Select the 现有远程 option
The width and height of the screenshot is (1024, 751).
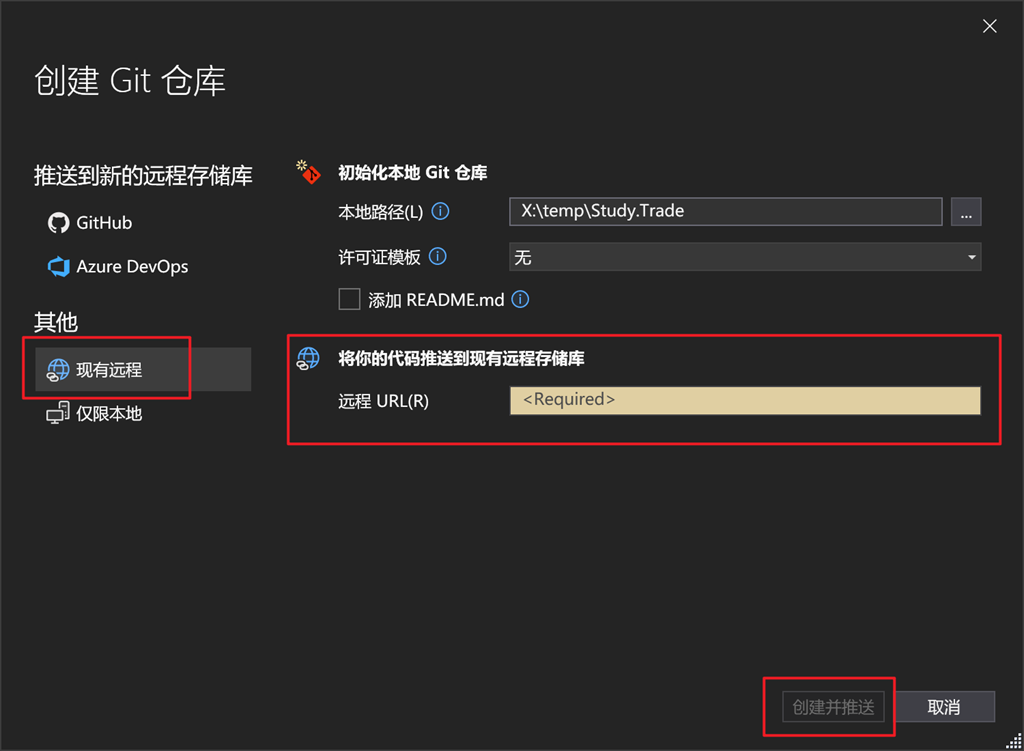pyautogui.click(x=142, y=370)
